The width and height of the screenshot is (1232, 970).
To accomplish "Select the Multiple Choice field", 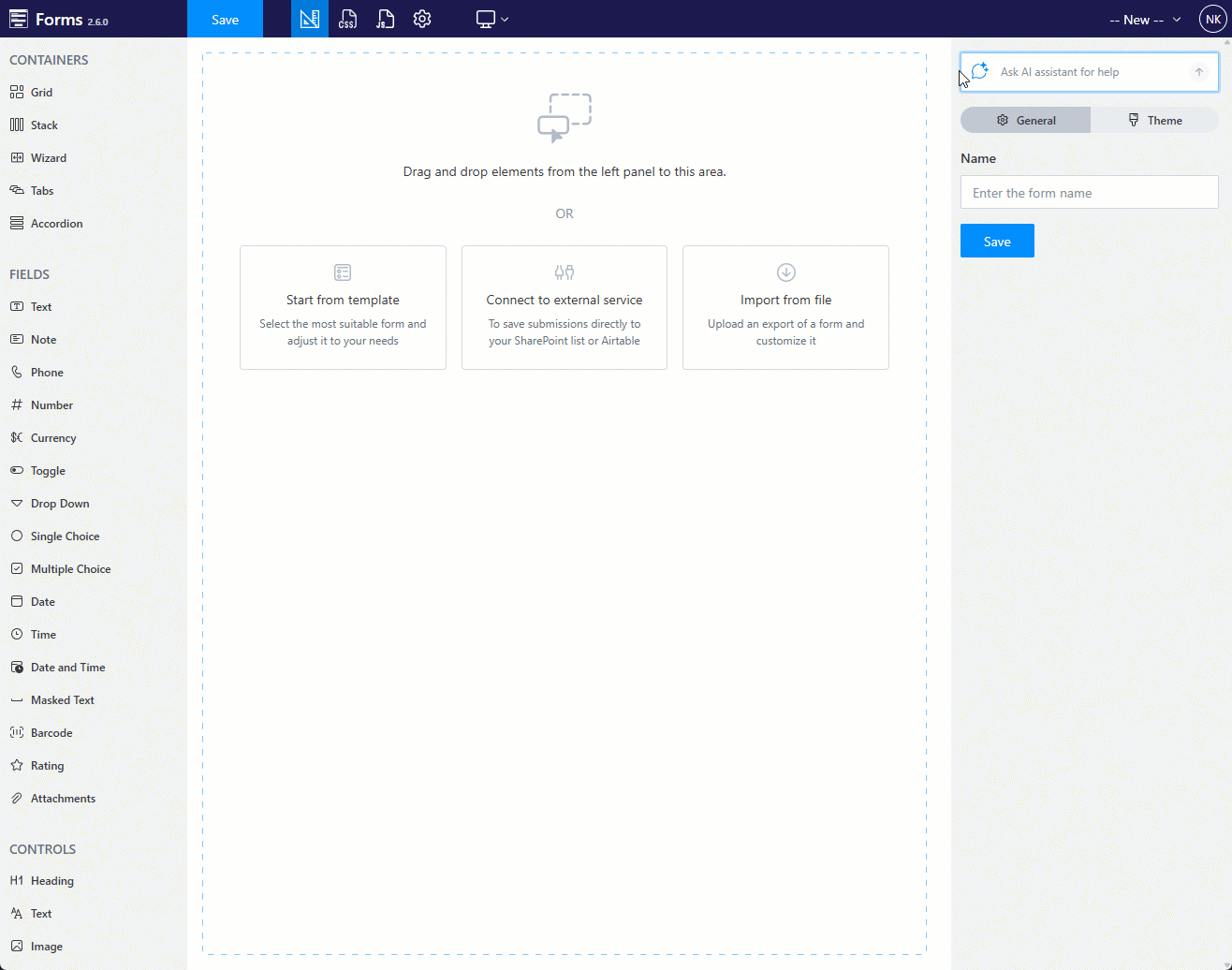I will (70, 569).
